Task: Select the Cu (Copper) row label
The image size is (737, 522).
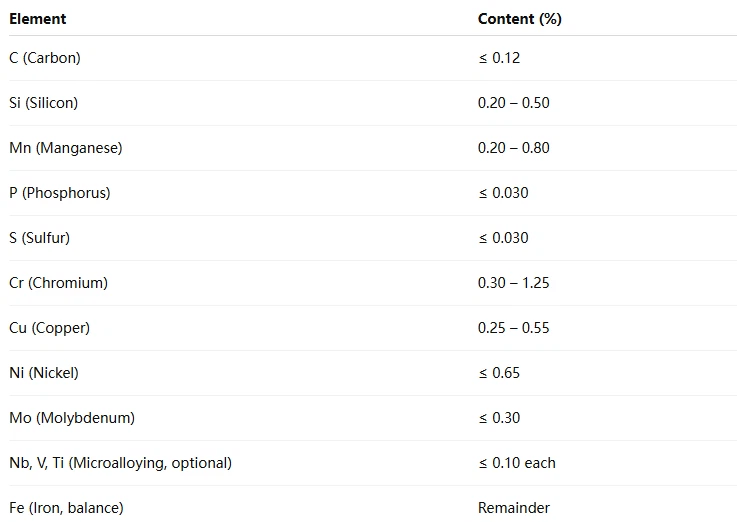Action: tap(49, 328)
